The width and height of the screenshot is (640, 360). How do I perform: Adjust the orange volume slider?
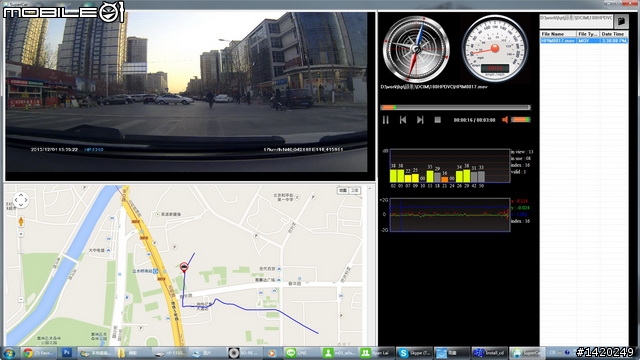(520, 120)
